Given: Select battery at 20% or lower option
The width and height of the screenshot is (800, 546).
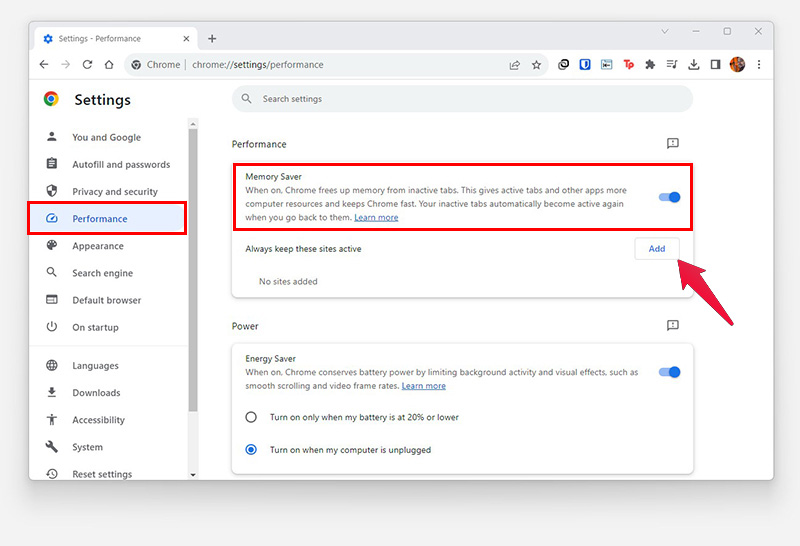Looking at the screenshot, I should [251, 417].
